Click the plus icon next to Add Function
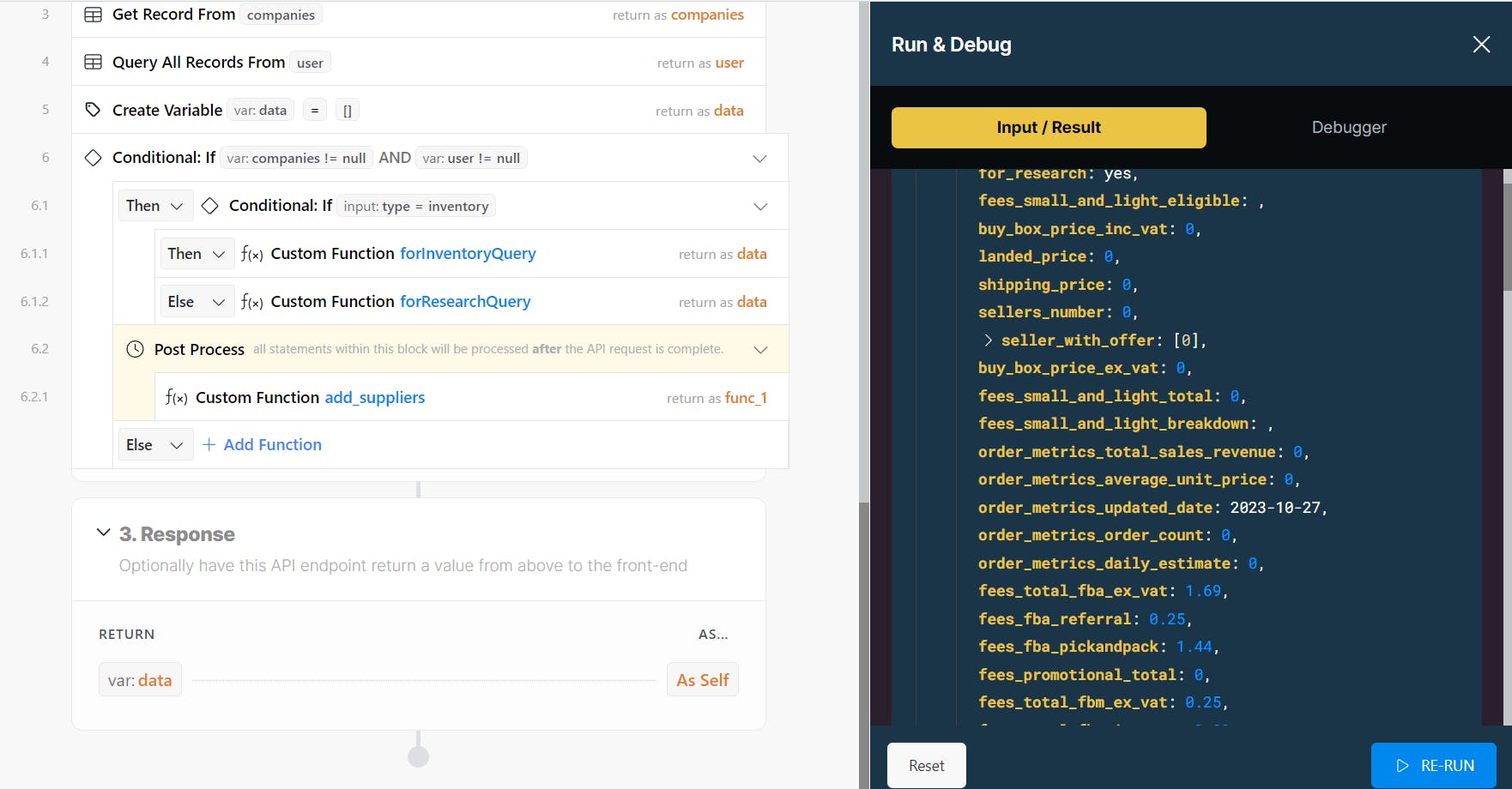Viewport: 1512px width, 789px height. 209,444
